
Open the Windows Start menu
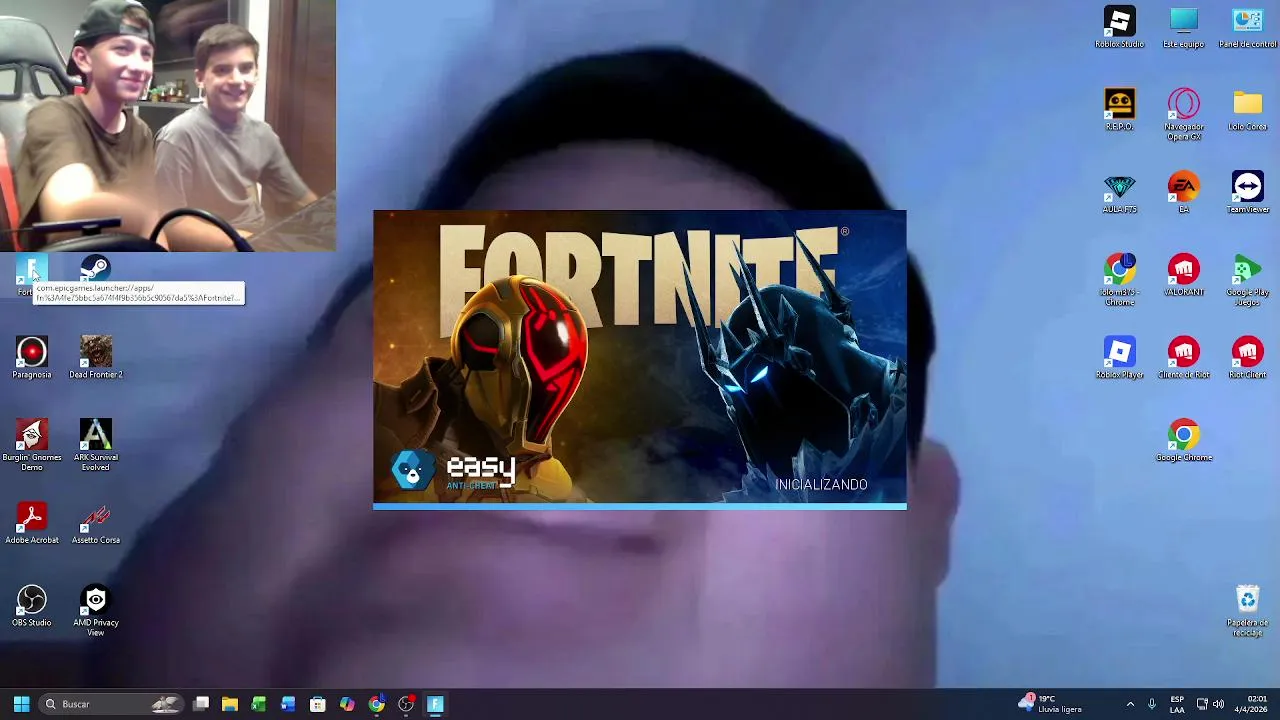click(x=21, y=704)
